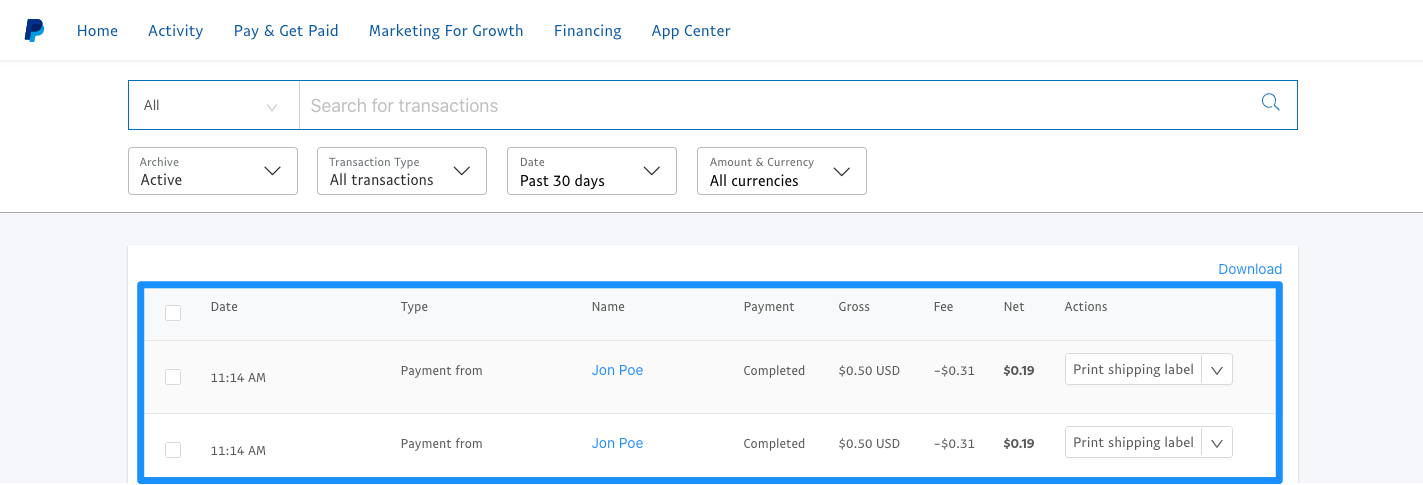Click the Payment column header
1423x485 pixels.
[x=769, y=307]
